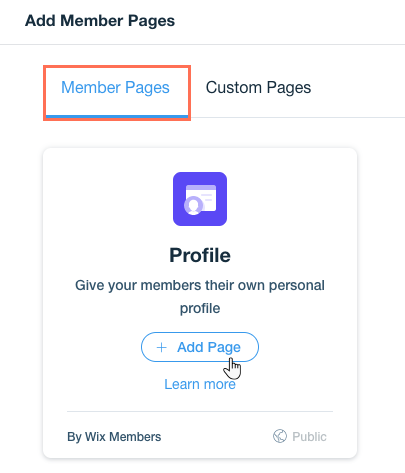
Task: Click the card window graphic in Profile icon
Action: pos(201,198)
